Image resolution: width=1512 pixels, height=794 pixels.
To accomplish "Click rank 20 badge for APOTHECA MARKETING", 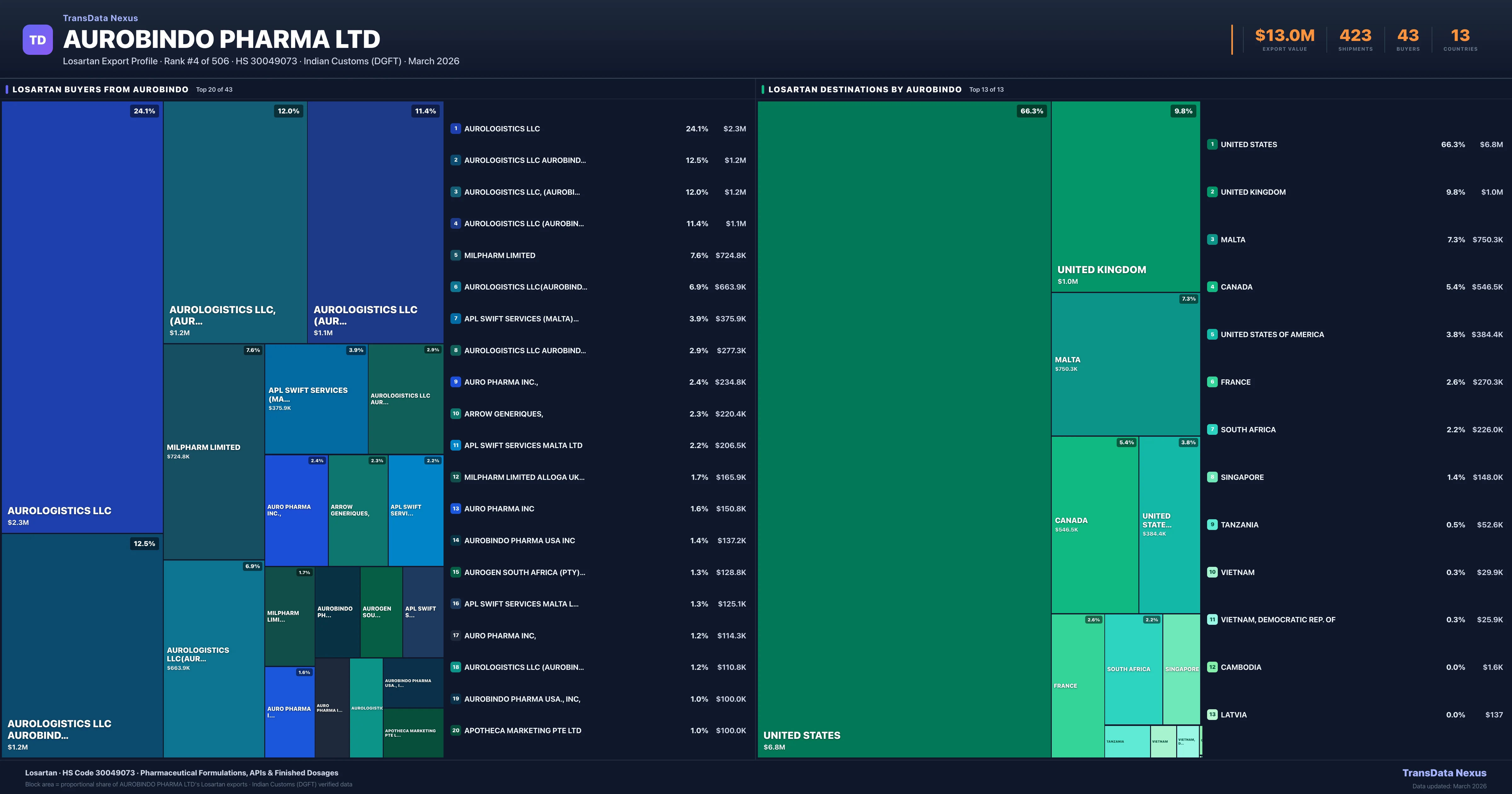I will [x=455, y=731].
